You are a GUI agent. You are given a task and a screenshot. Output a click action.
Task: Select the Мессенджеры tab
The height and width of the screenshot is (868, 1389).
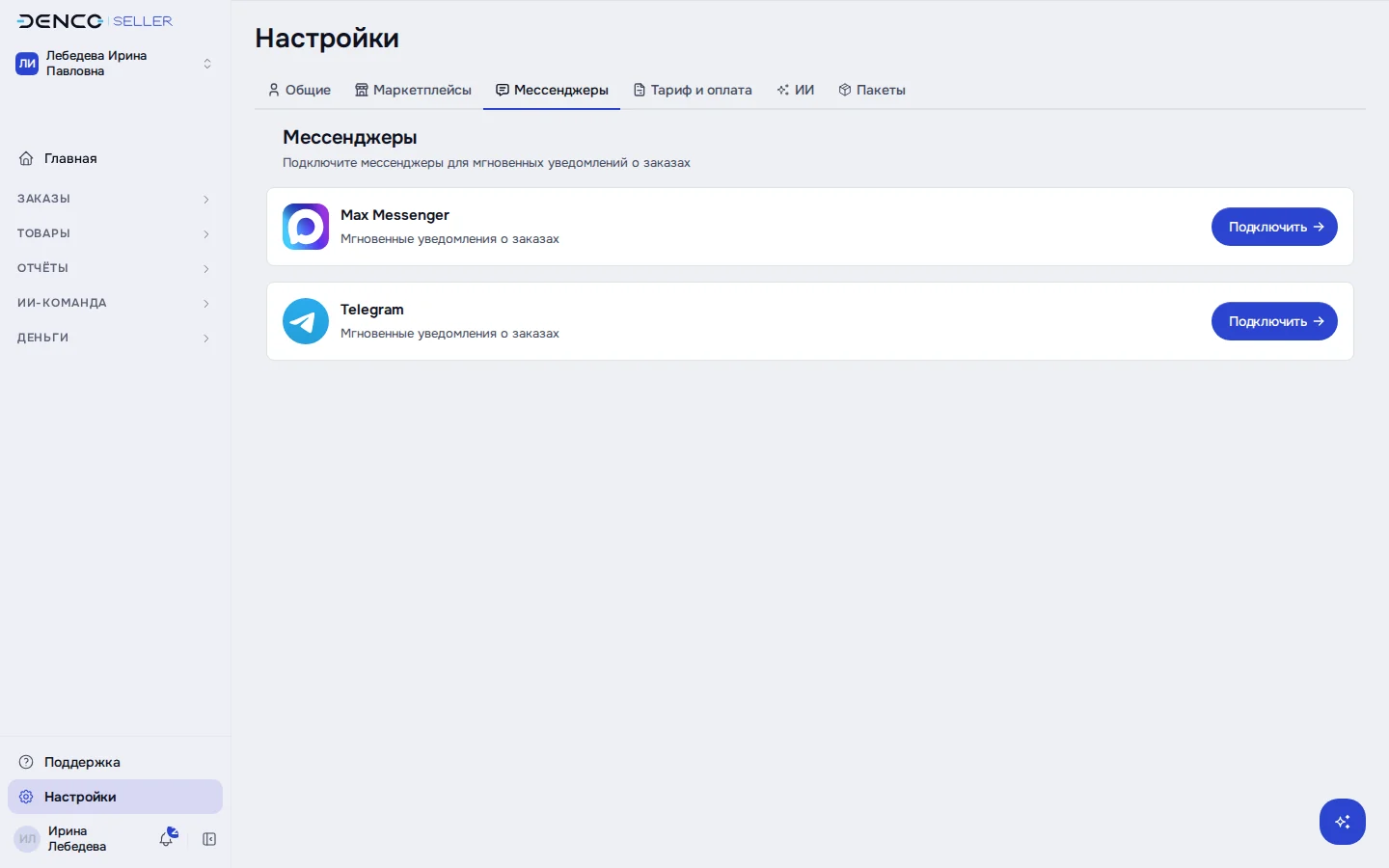(x=552, y=90)
